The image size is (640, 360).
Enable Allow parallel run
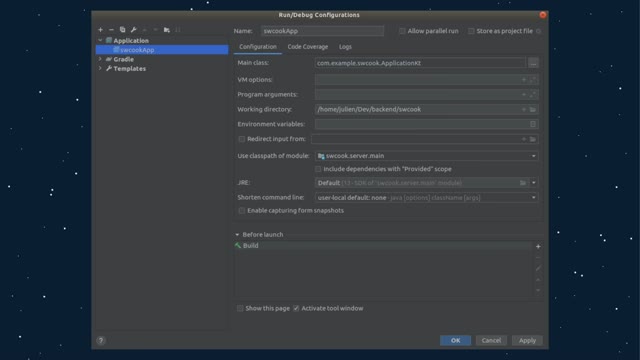pos(402,31)
